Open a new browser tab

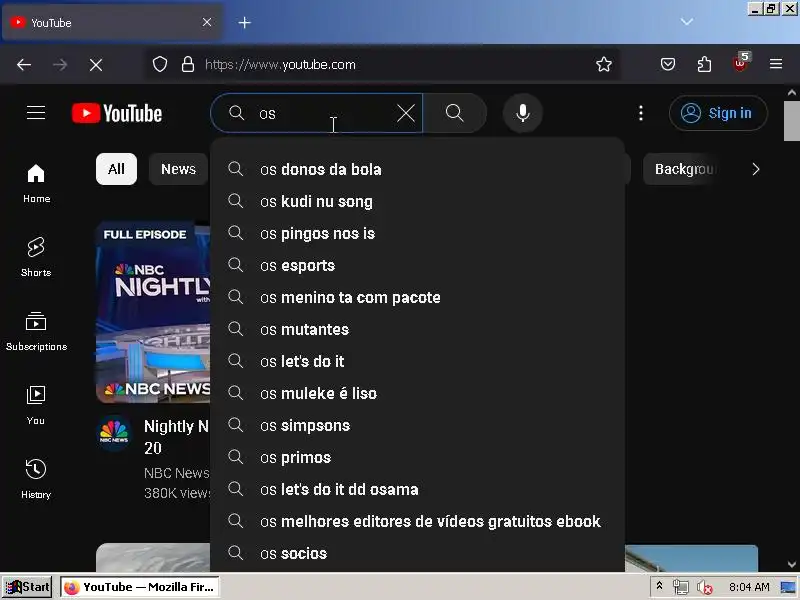[244, 22]
